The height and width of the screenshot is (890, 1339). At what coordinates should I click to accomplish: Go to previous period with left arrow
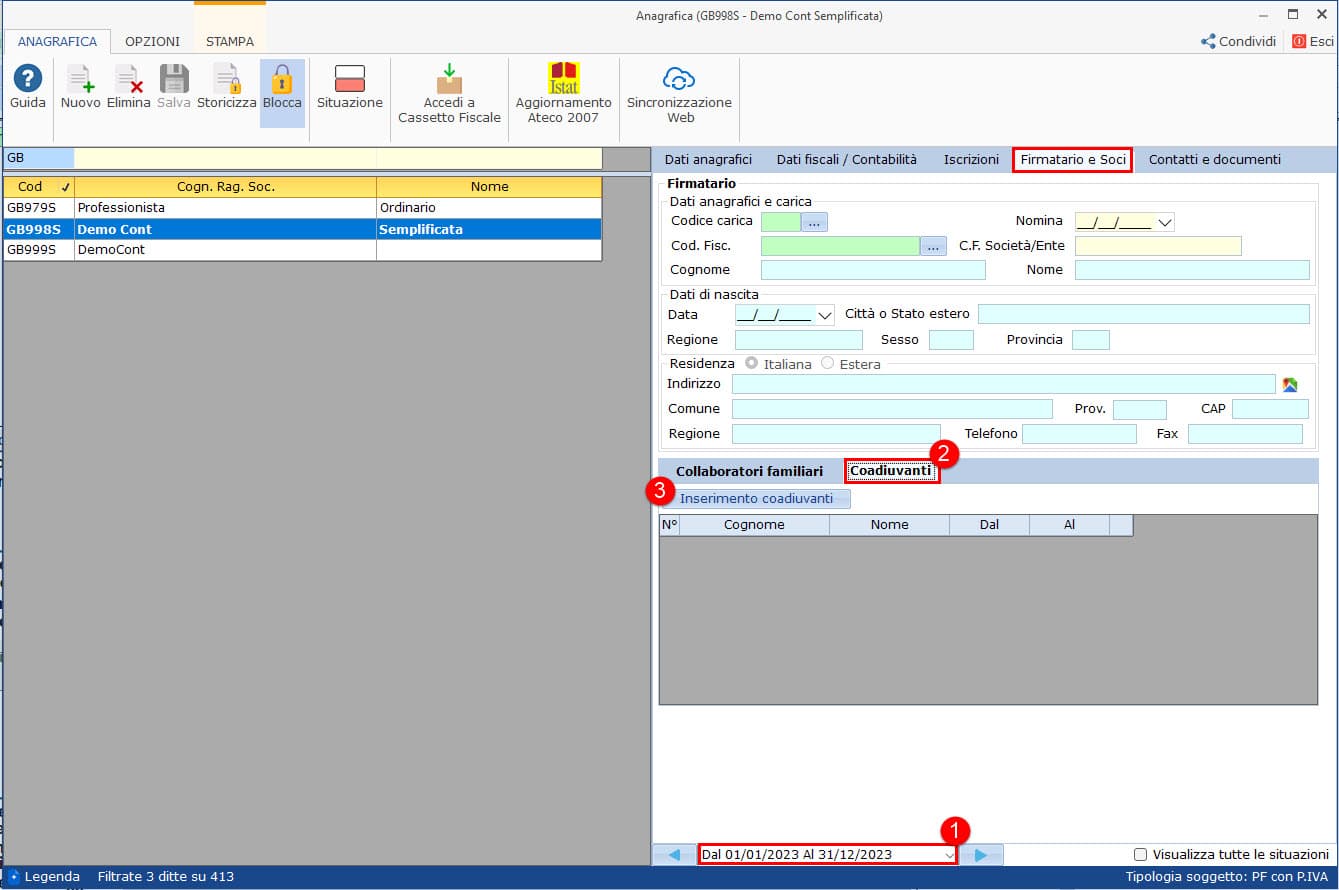pos(675,855)
